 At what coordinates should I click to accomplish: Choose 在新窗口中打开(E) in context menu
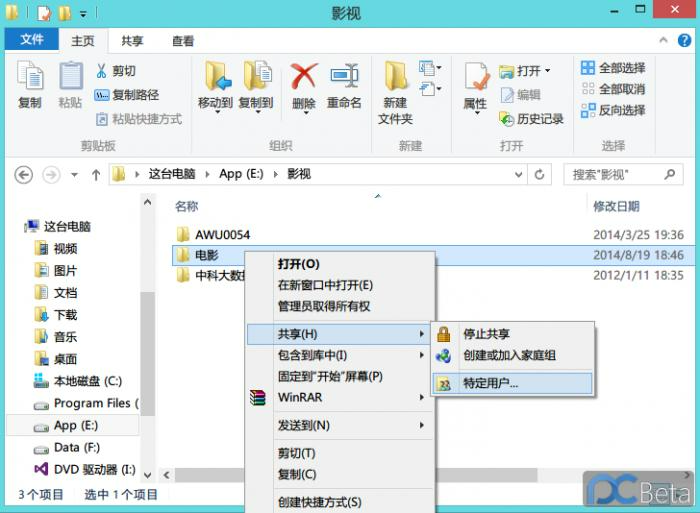pos(325,285)
